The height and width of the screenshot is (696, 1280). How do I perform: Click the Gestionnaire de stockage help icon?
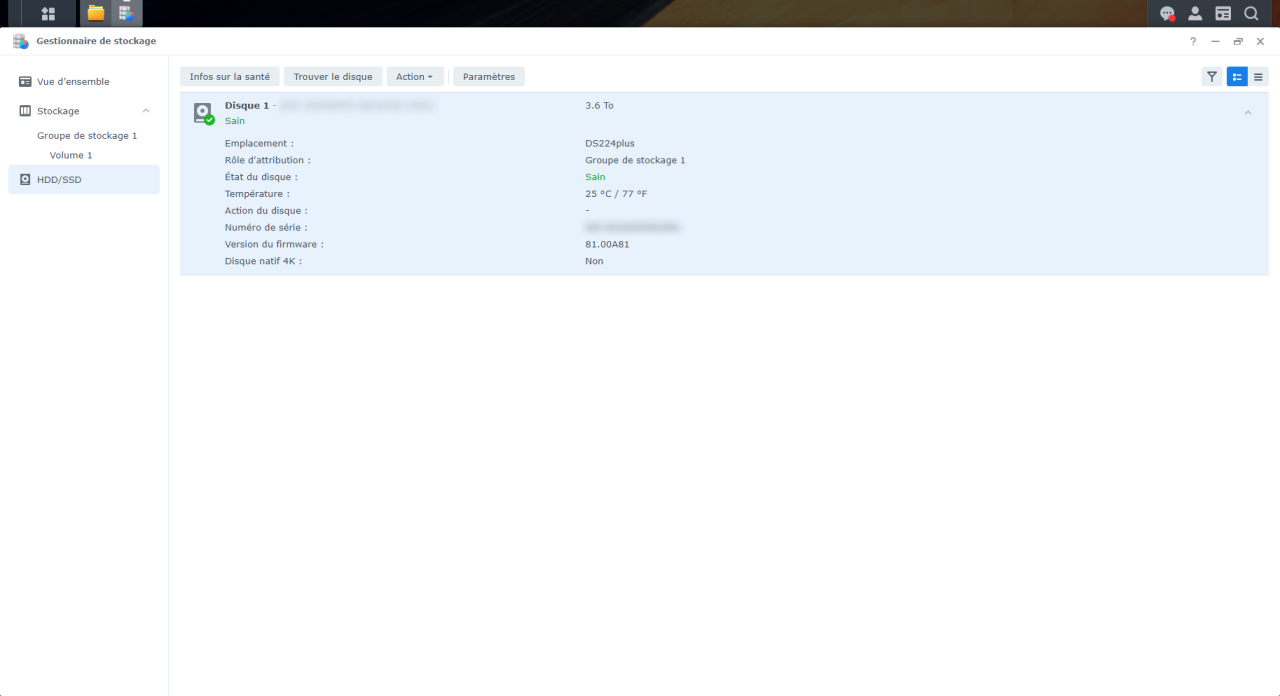pyautogui.click(x=1192, y=41)
